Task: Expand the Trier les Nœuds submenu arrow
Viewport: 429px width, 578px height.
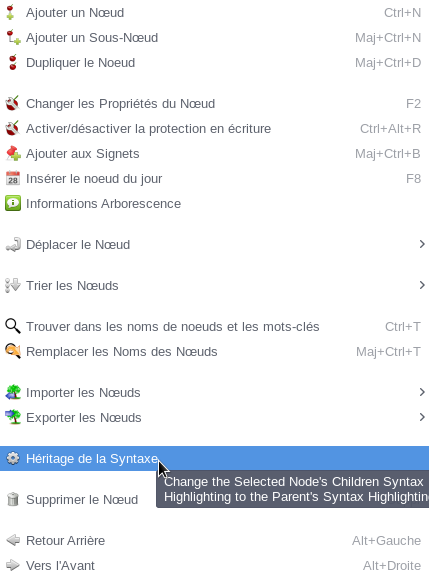Action: 422,285
